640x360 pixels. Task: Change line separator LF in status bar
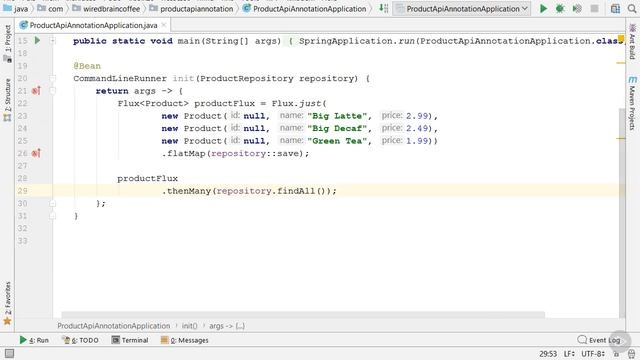click(x=569, y=353)
